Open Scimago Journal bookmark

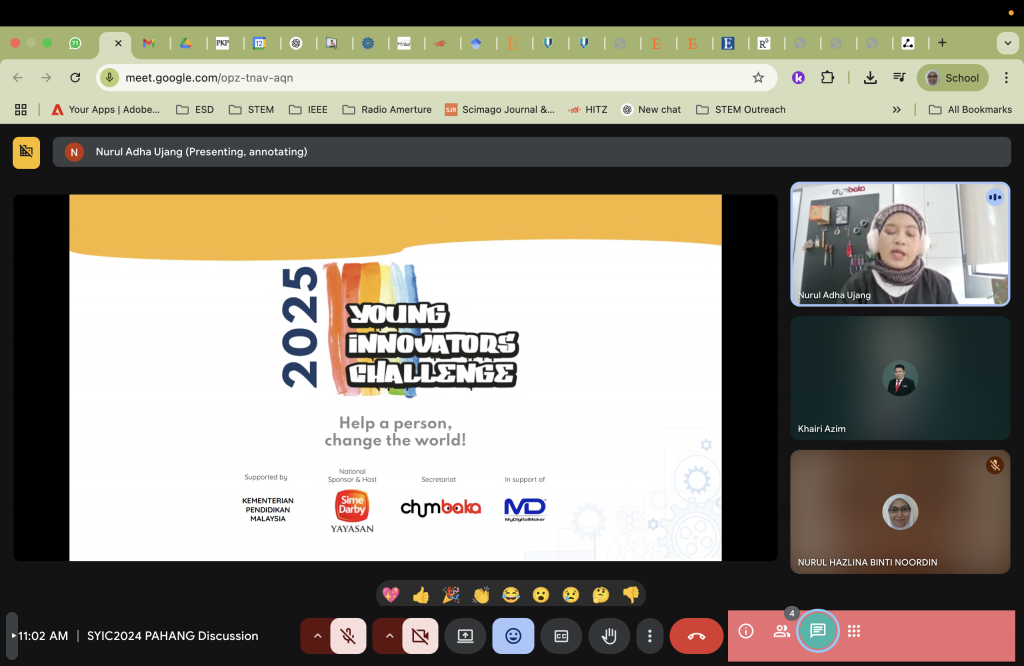500,110
